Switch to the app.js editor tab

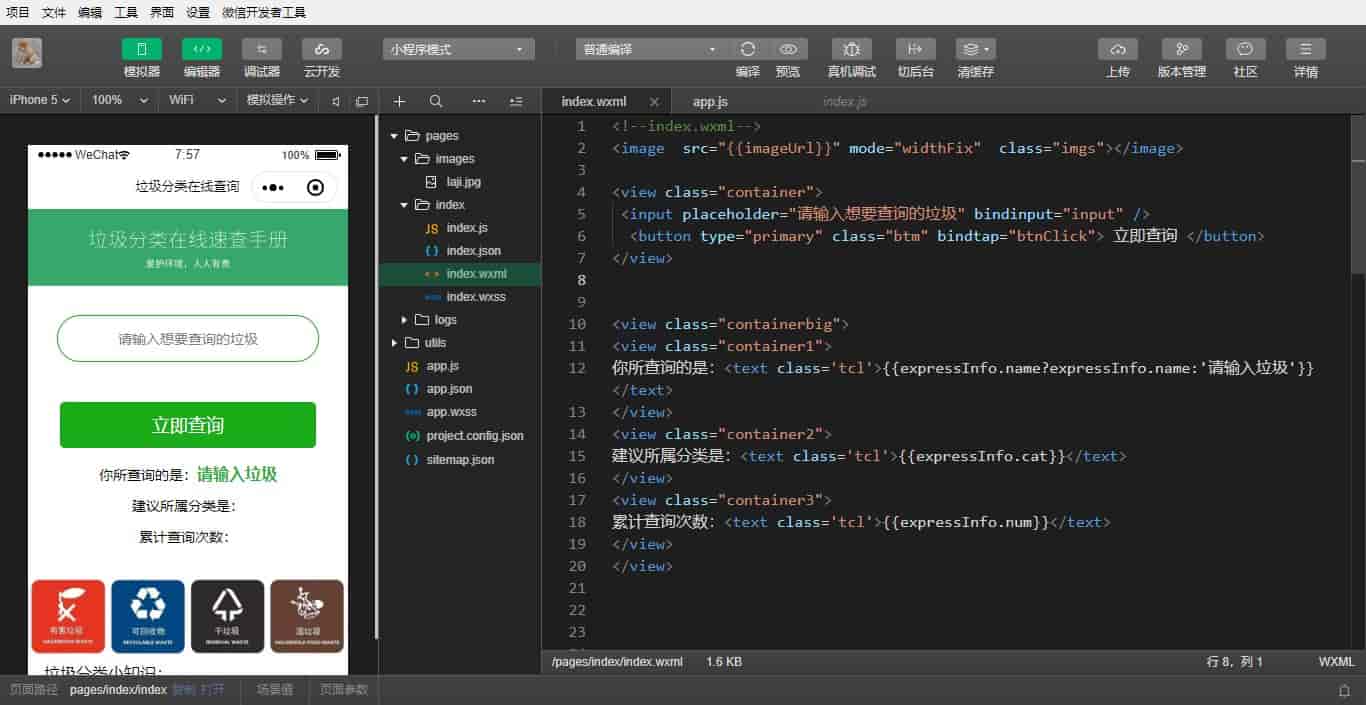(x=710, y=102)
